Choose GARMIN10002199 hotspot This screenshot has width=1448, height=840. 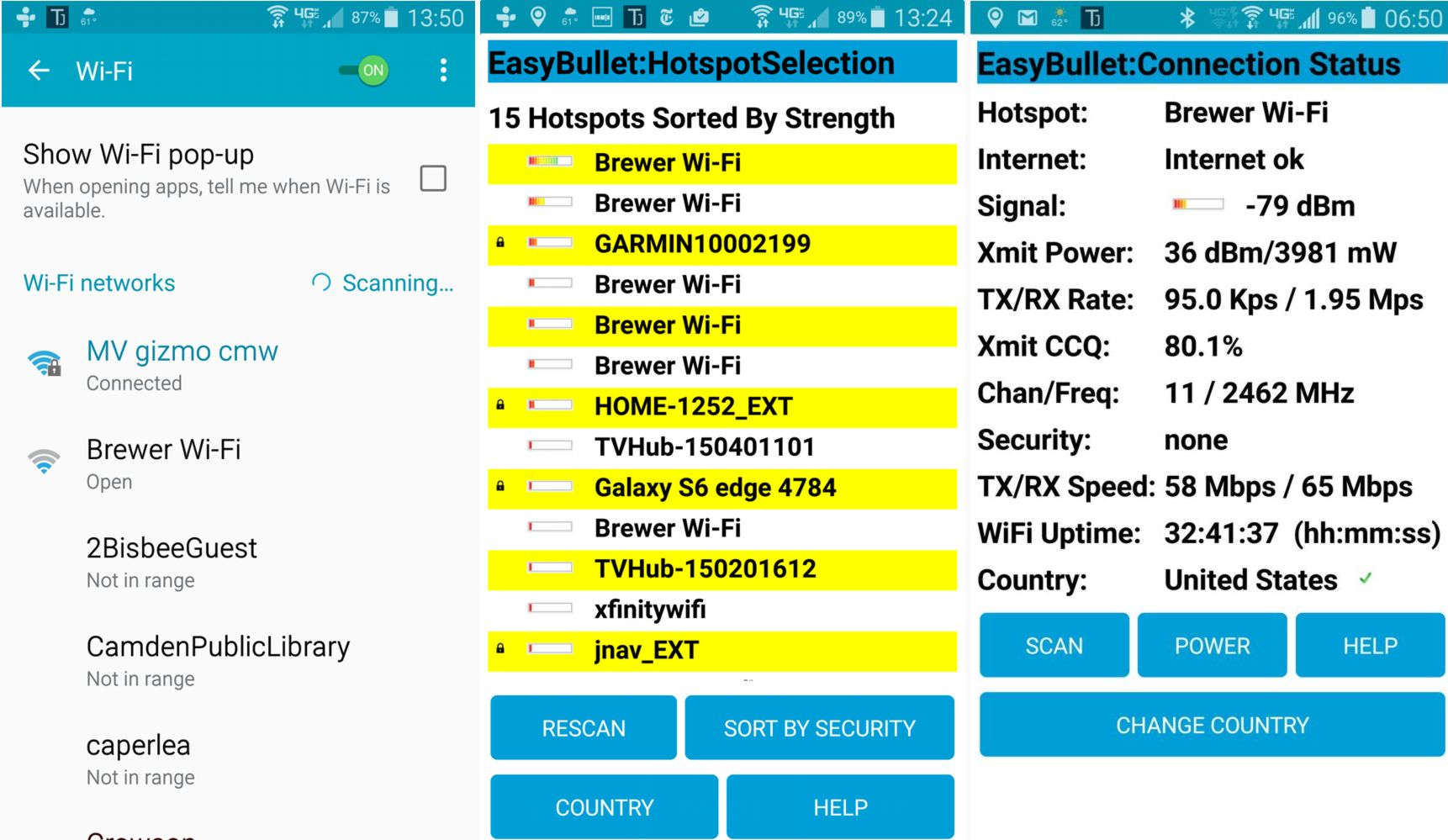tap(722, 245)
